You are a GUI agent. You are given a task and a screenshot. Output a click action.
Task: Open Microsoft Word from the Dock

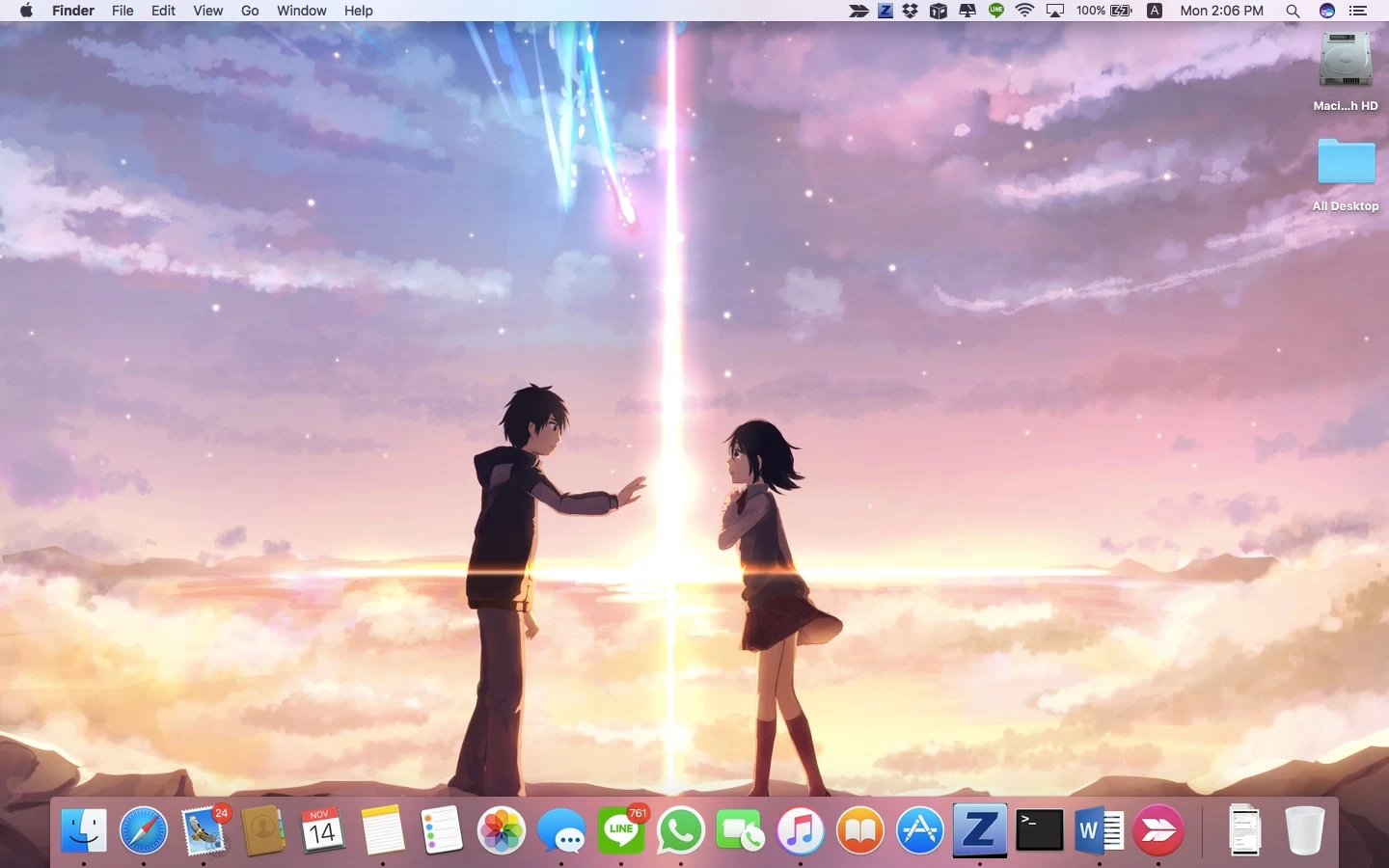click(x=1100, y=830)
